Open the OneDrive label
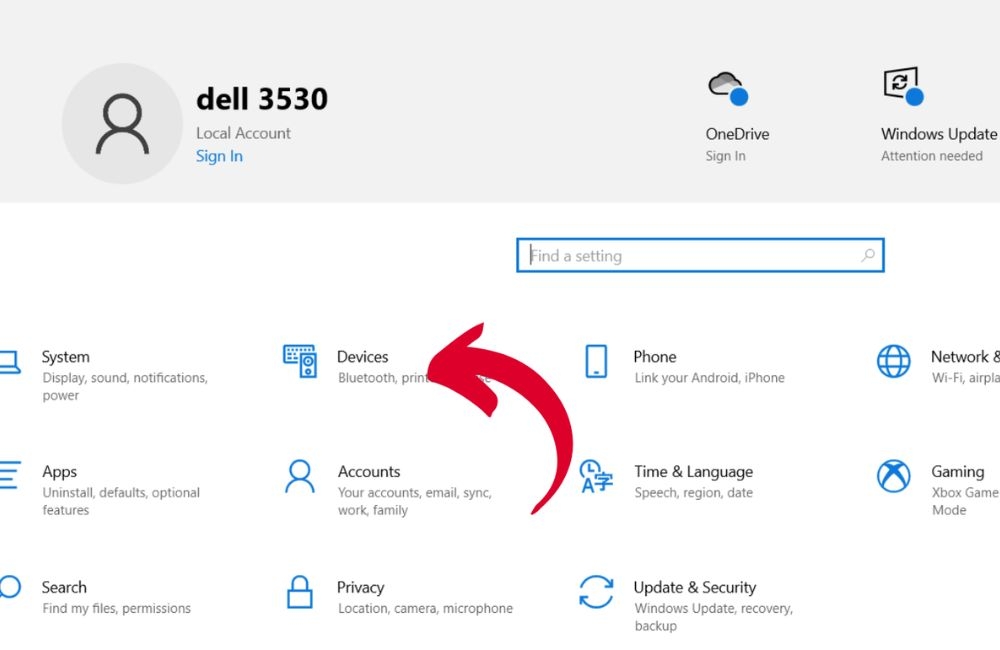The height and width of the screenshot is (650, 1000). tap(737, 135)
